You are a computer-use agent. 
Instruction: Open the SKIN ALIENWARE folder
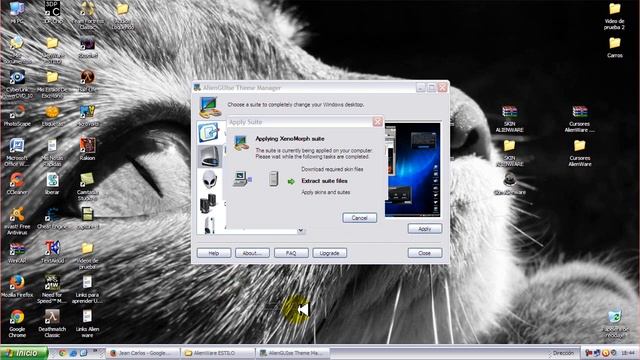[509, 153]
